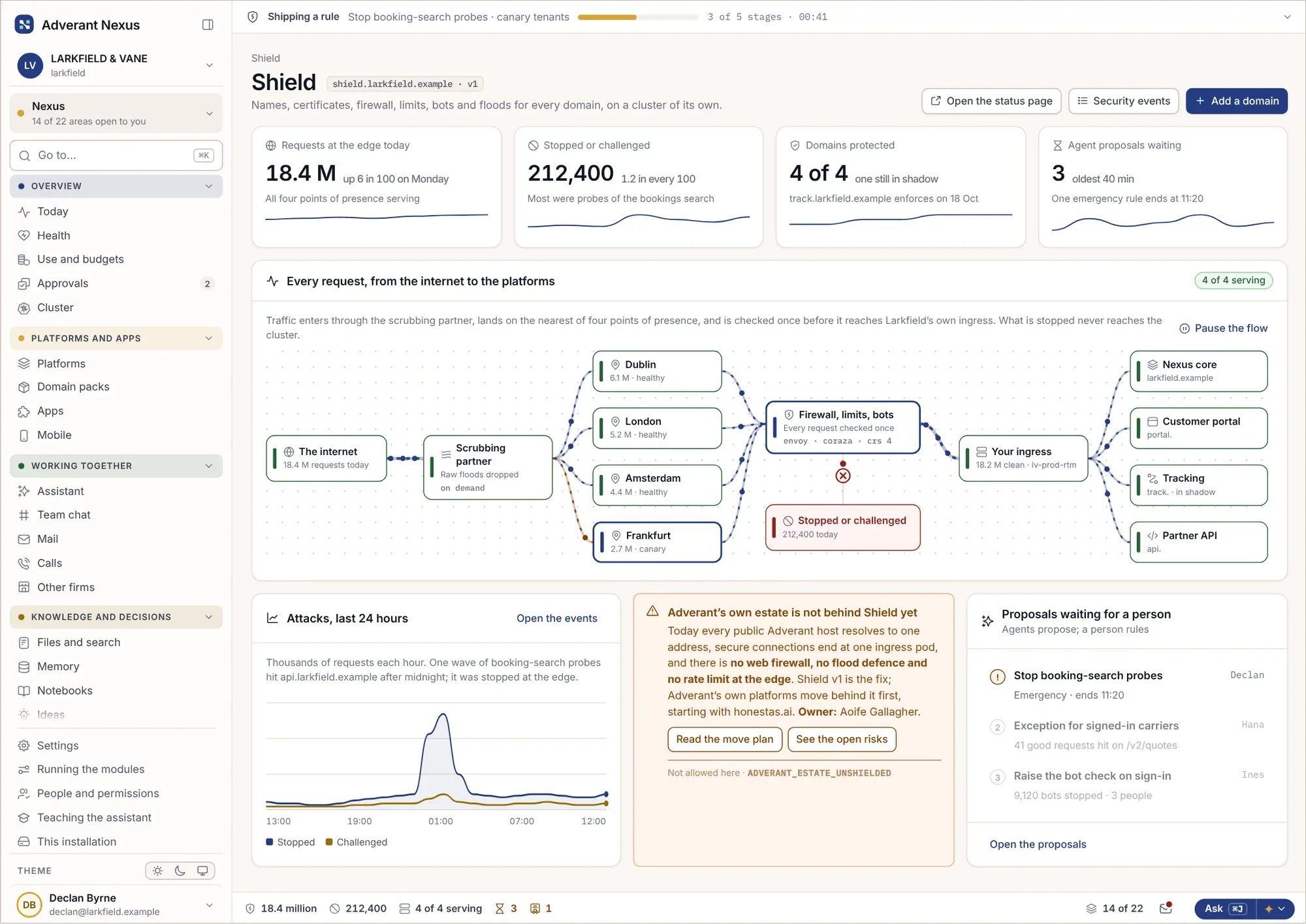Viewport: 1306px width, 924px height.
Task: Focus the Go to search field
Action: [116, 155]
